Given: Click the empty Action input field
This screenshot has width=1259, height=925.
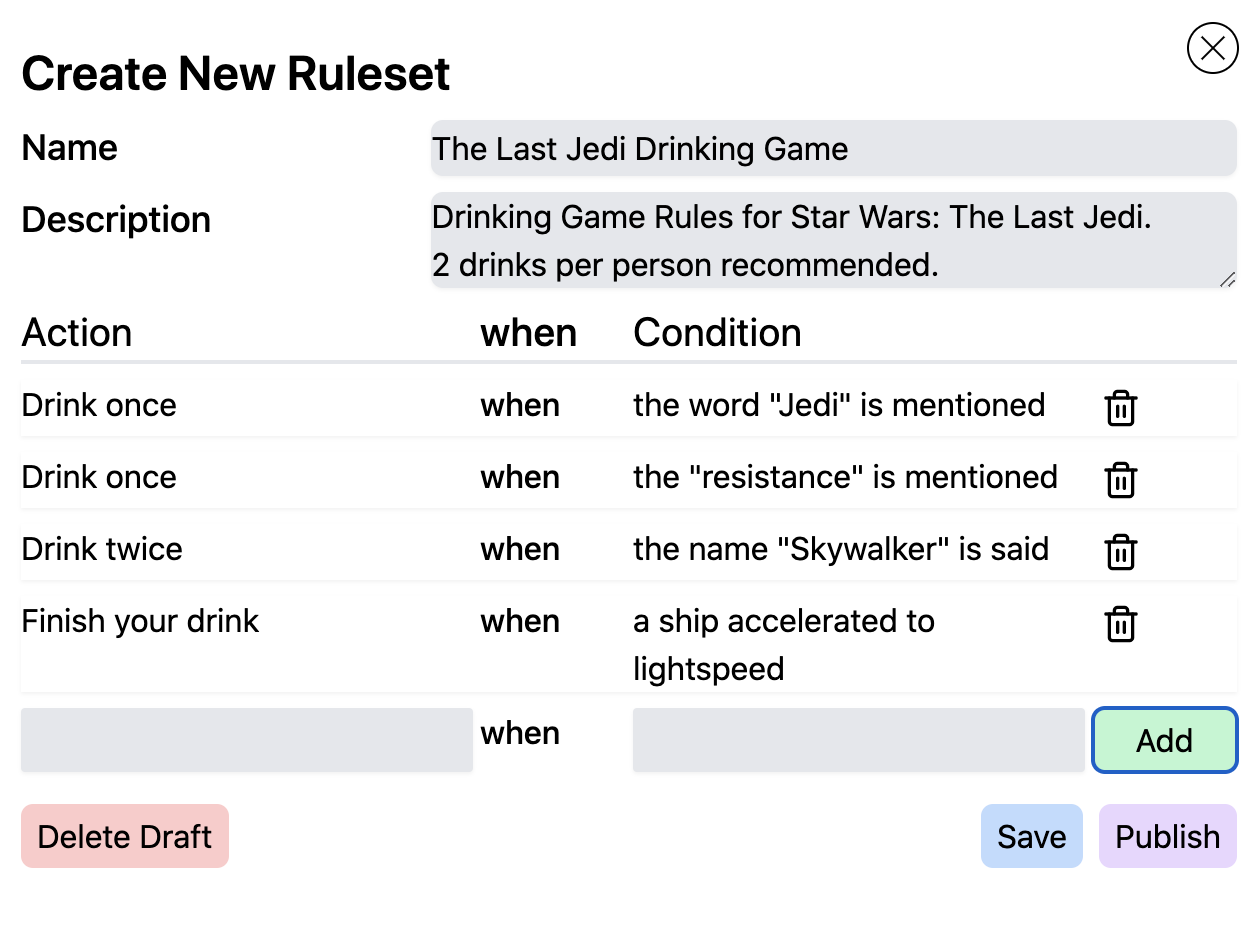Looking at the screenshot, I should (x=245, y=739).
